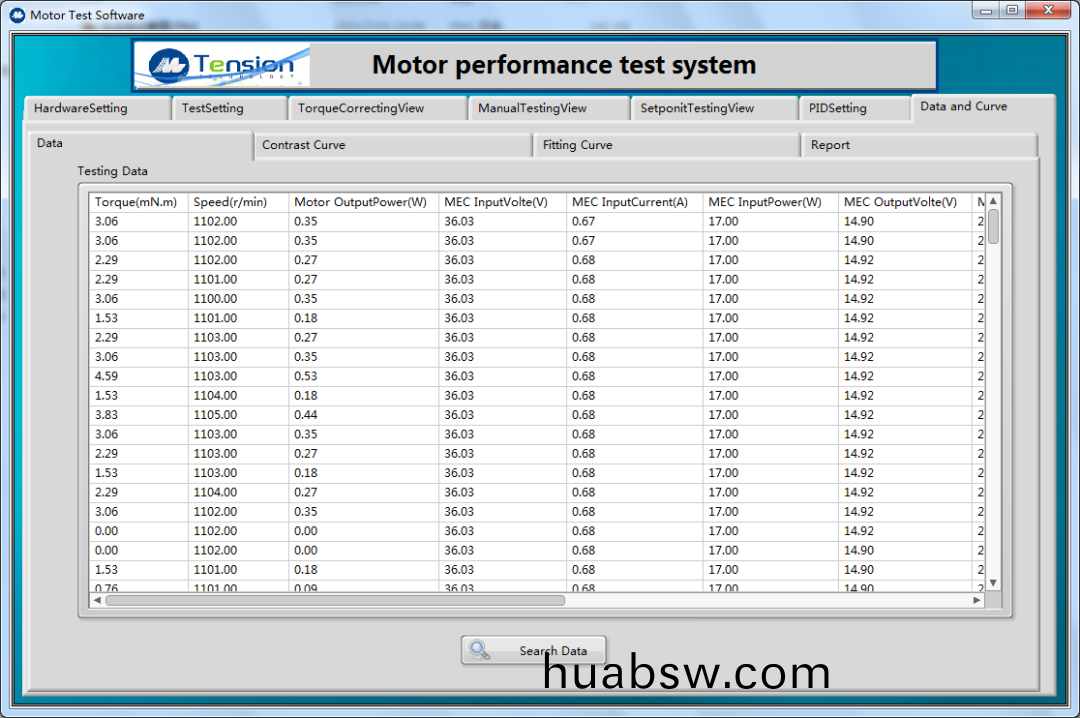The height and width of the screenshot is (718, 1080).
Task: Click the horizontal scroll left arrow
Action: point(97,601)
